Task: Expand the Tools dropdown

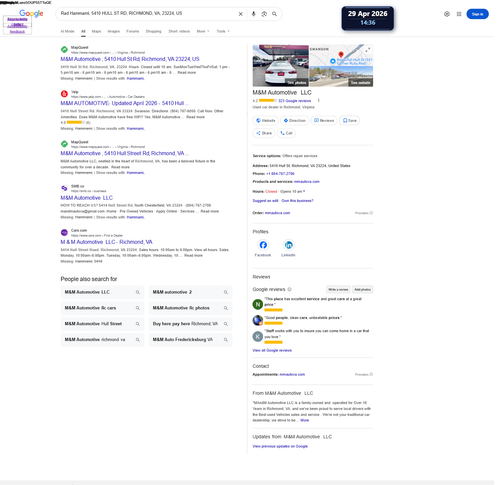Action: (x=223, y=31)
